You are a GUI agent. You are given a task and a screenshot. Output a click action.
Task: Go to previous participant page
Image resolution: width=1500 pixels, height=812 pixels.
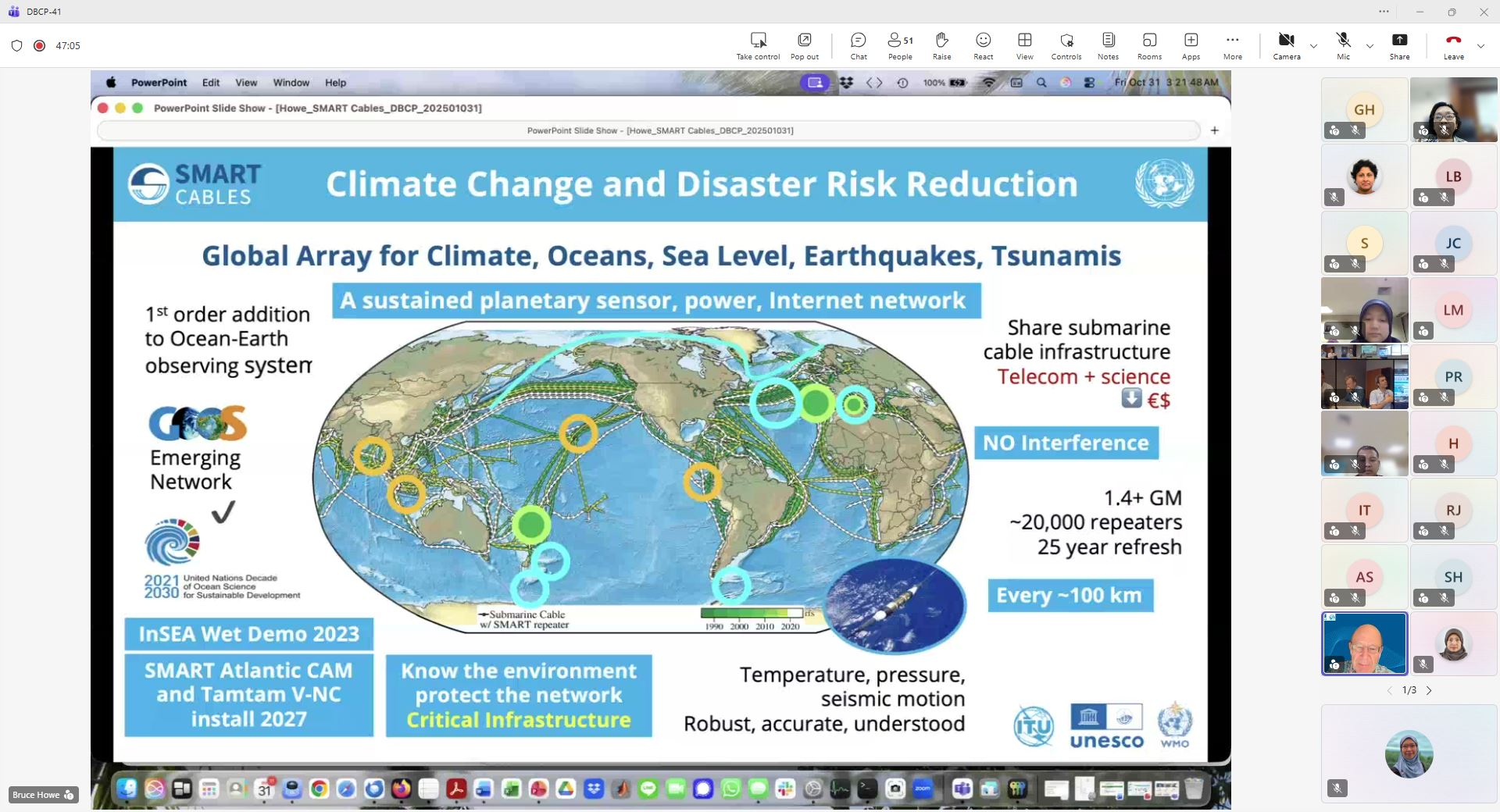1389,690
